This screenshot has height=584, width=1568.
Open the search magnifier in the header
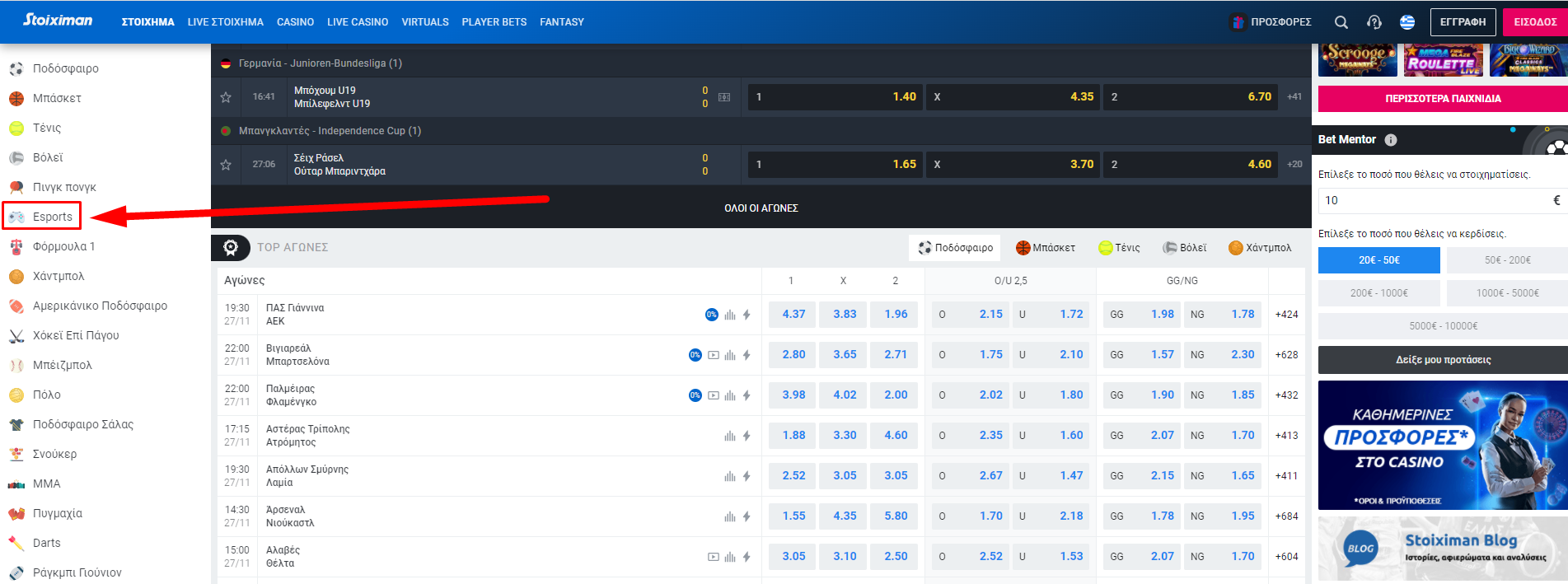1341,22
